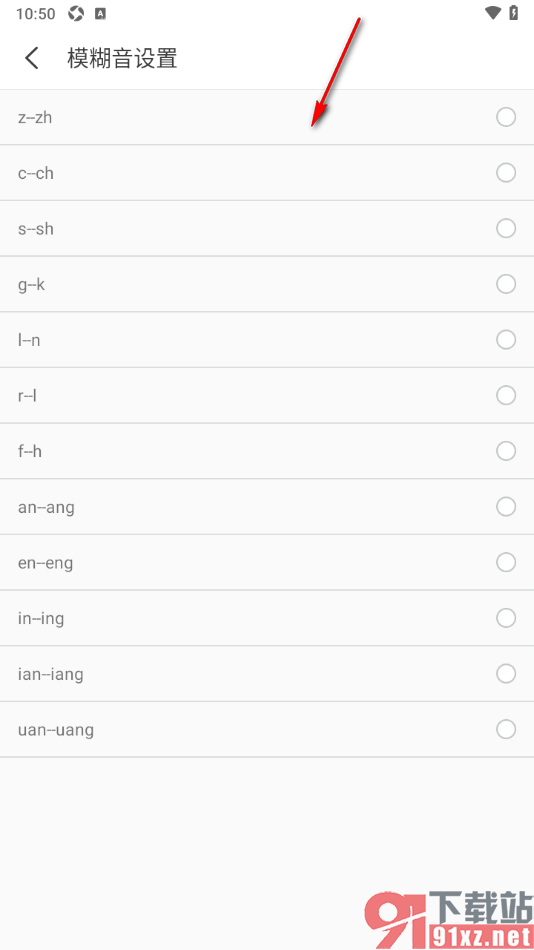Tap the 10:50 clock in status bar
This screenshot has height=950, width=534.
tap(35, 13)
